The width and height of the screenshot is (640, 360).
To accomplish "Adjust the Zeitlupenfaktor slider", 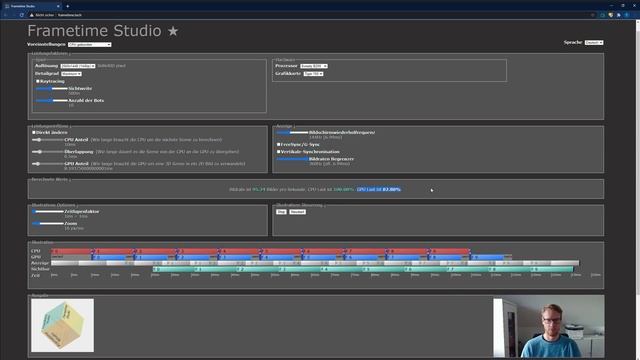I will pyautogui.click(x=47, y=212).
